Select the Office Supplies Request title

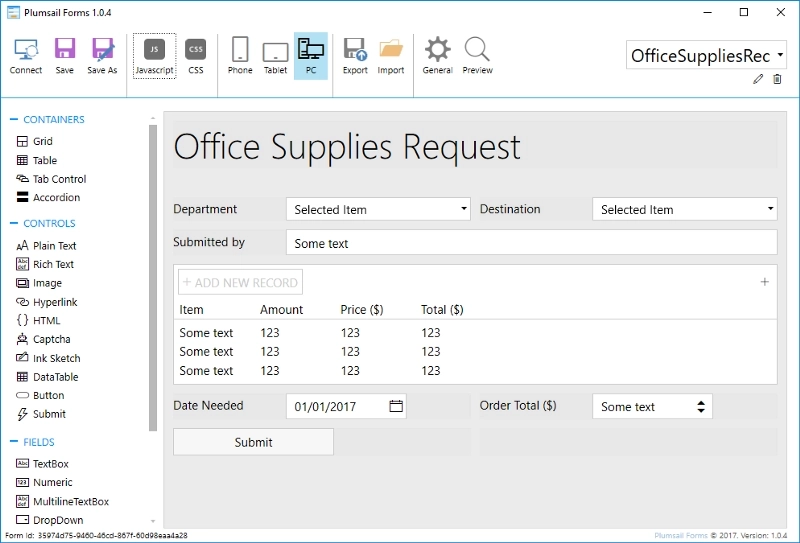coord(347,147)
